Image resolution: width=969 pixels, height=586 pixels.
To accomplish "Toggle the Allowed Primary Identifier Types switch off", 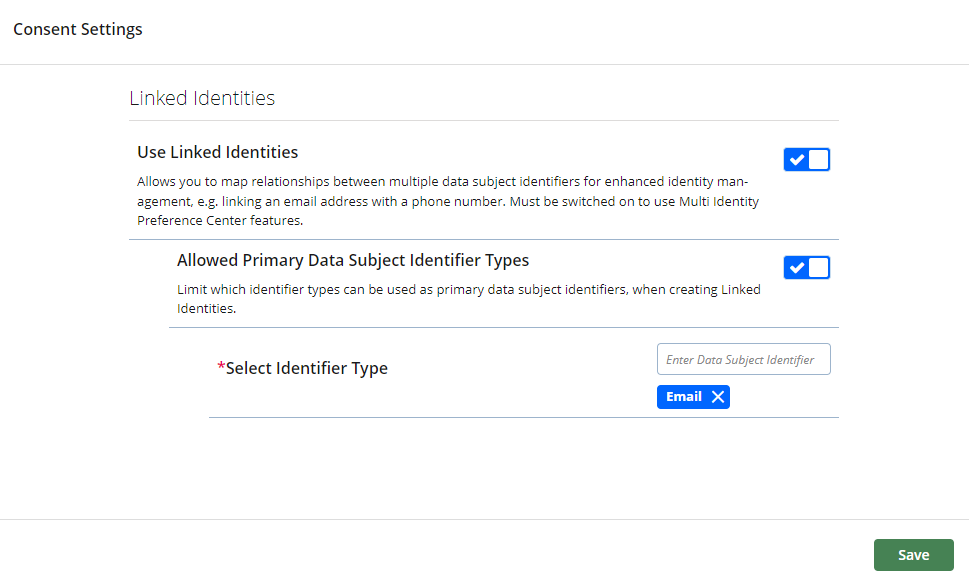I will pyautogui.click(x=807, y=267).
